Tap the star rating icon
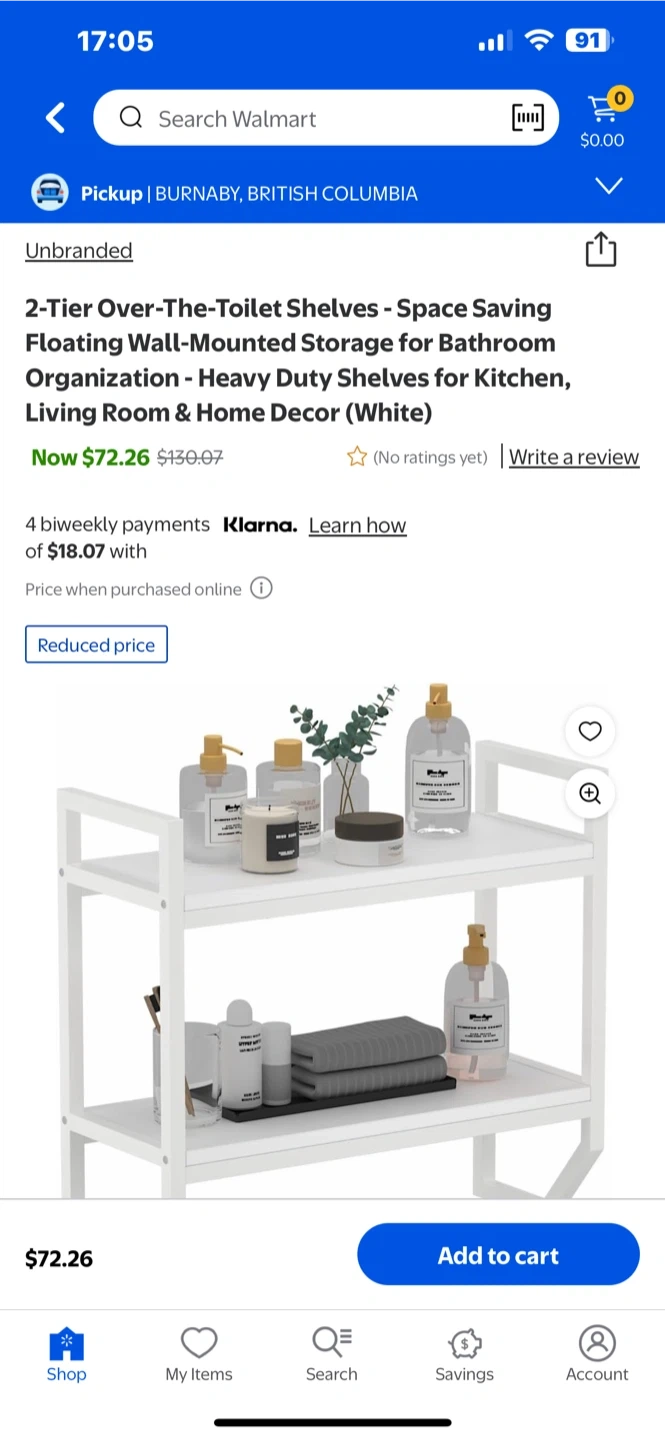The height and width of the screenshot is (1440, 665). (x=357, y=457)
